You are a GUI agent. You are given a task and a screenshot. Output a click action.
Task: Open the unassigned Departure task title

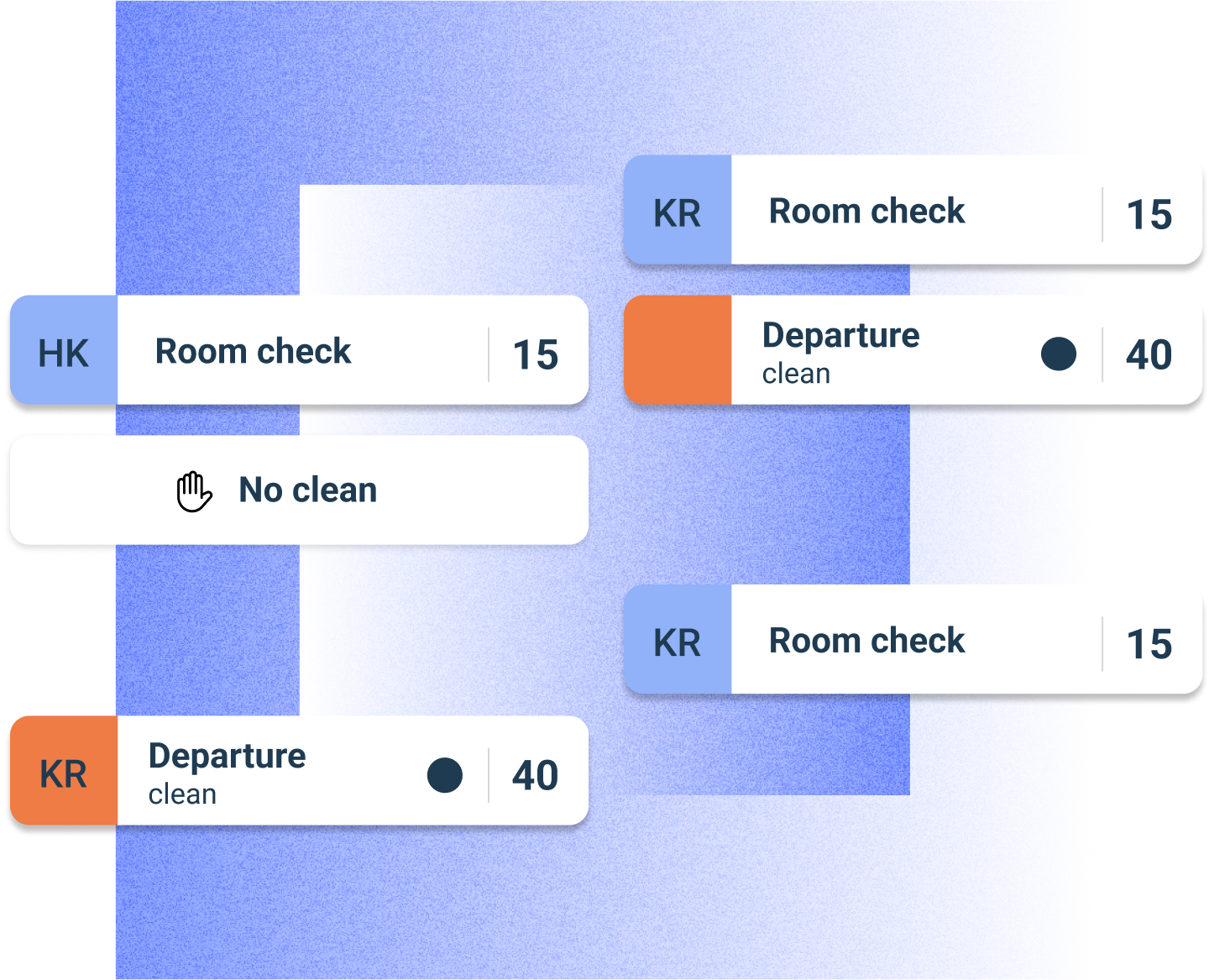click(840, 335)
